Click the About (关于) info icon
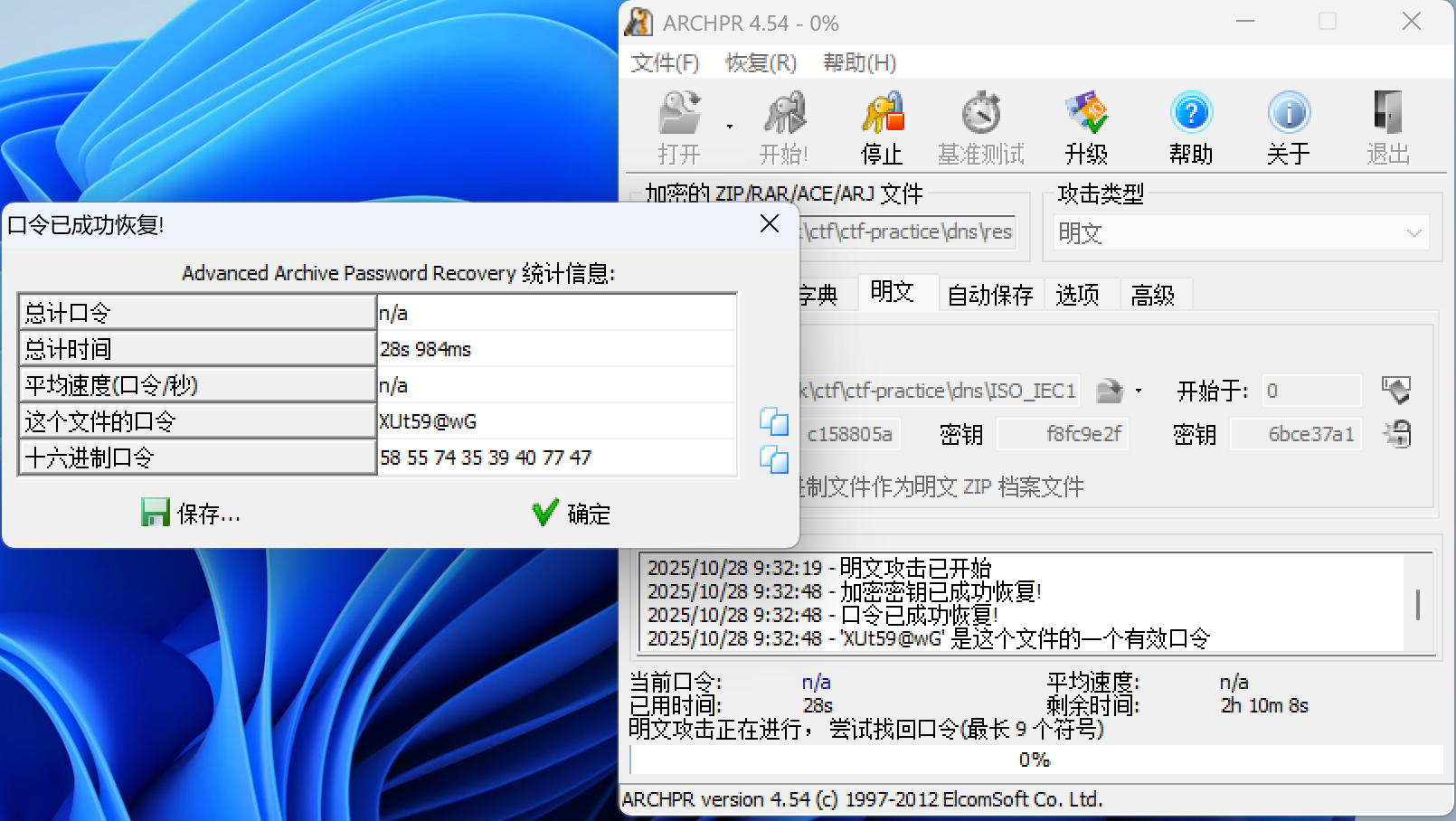This screenshot has width=1456, height=821. (x=1289, y=127)
